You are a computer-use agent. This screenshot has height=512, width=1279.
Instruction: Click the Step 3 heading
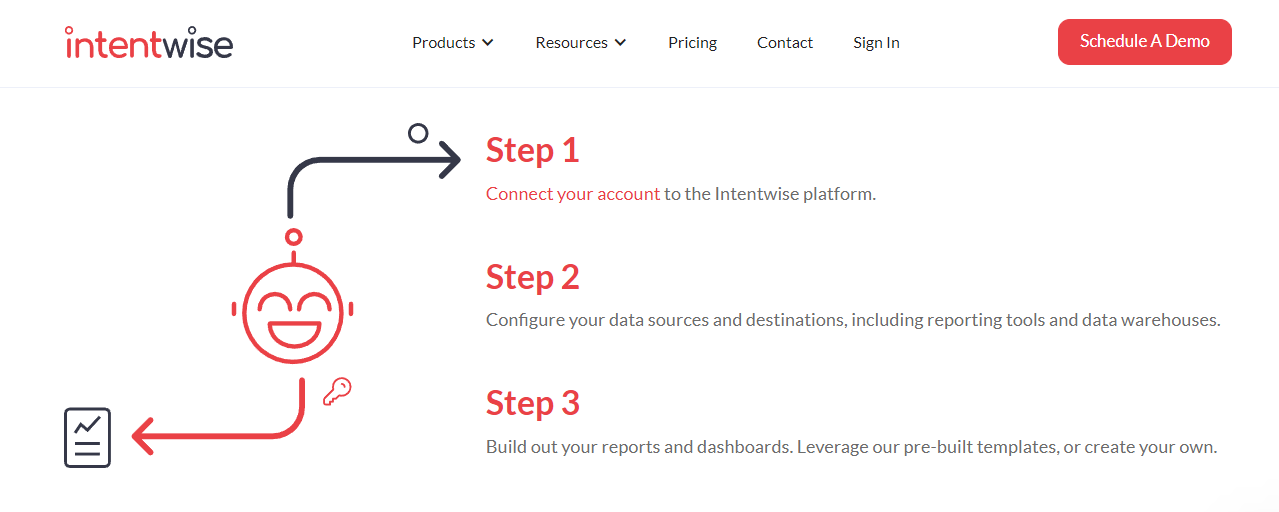pyautogui.click(x=532, y=403)
